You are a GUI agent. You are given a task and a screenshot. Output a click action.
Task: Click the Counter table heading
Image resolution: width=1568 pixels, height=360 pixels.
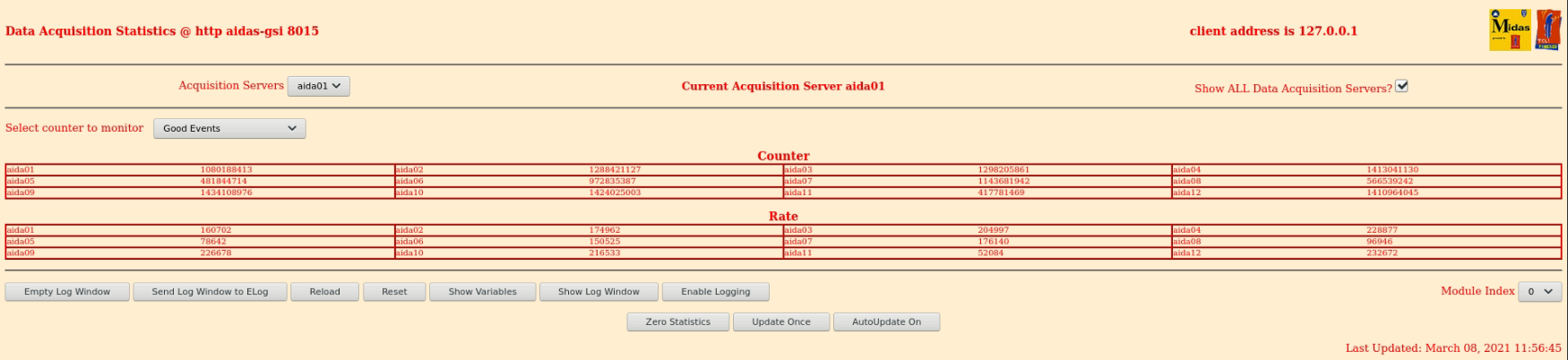pos(783,156)
